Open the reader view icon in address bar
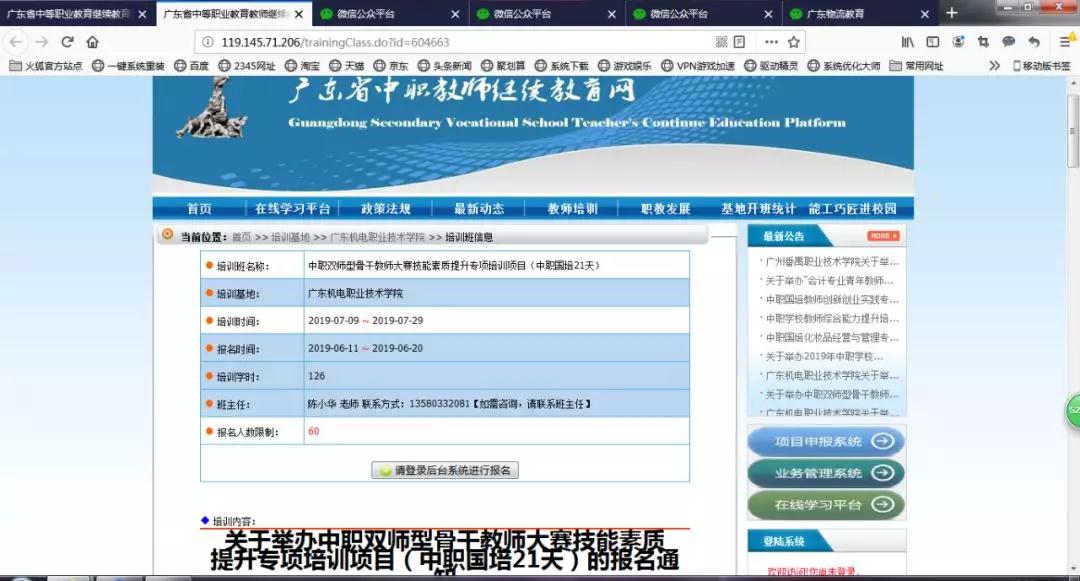The image size is (1080, 581). [740, 42]
